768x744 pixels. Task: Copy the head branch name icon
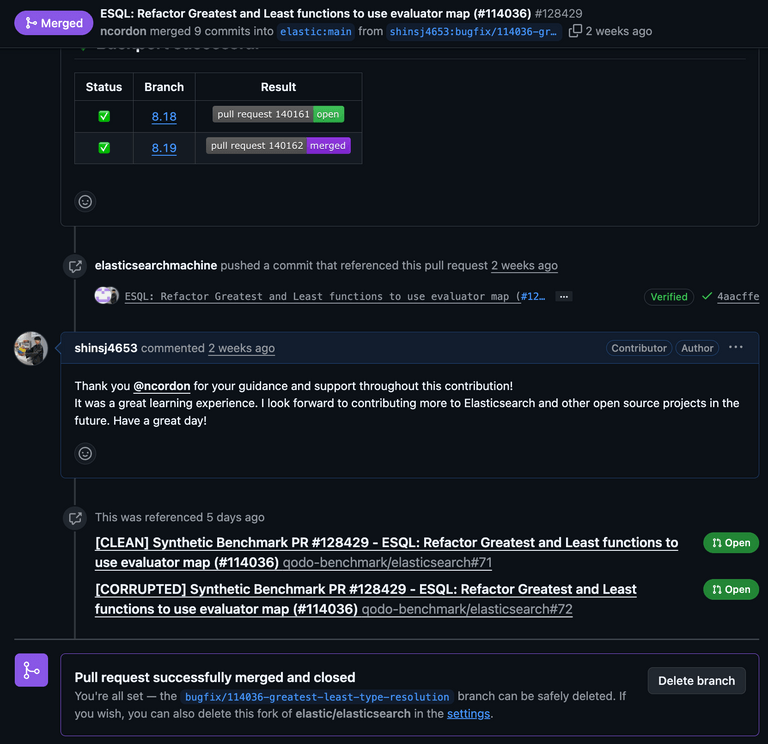575,31
